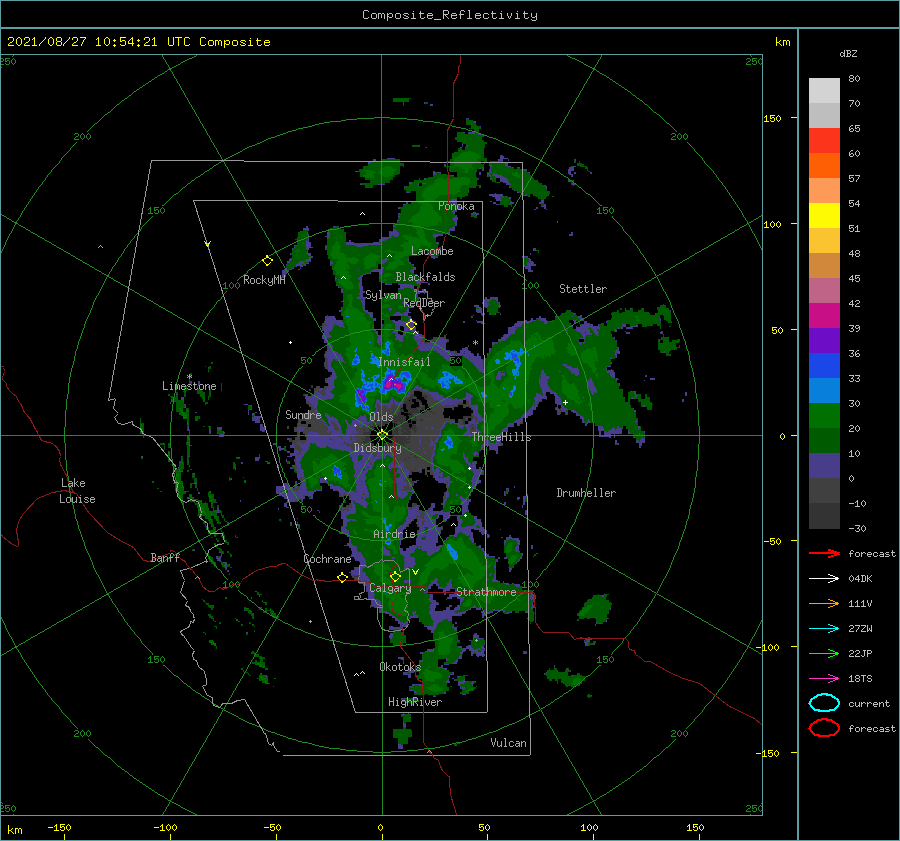Click the yellow radar-site diamond below Olds

tap(382, 435)
